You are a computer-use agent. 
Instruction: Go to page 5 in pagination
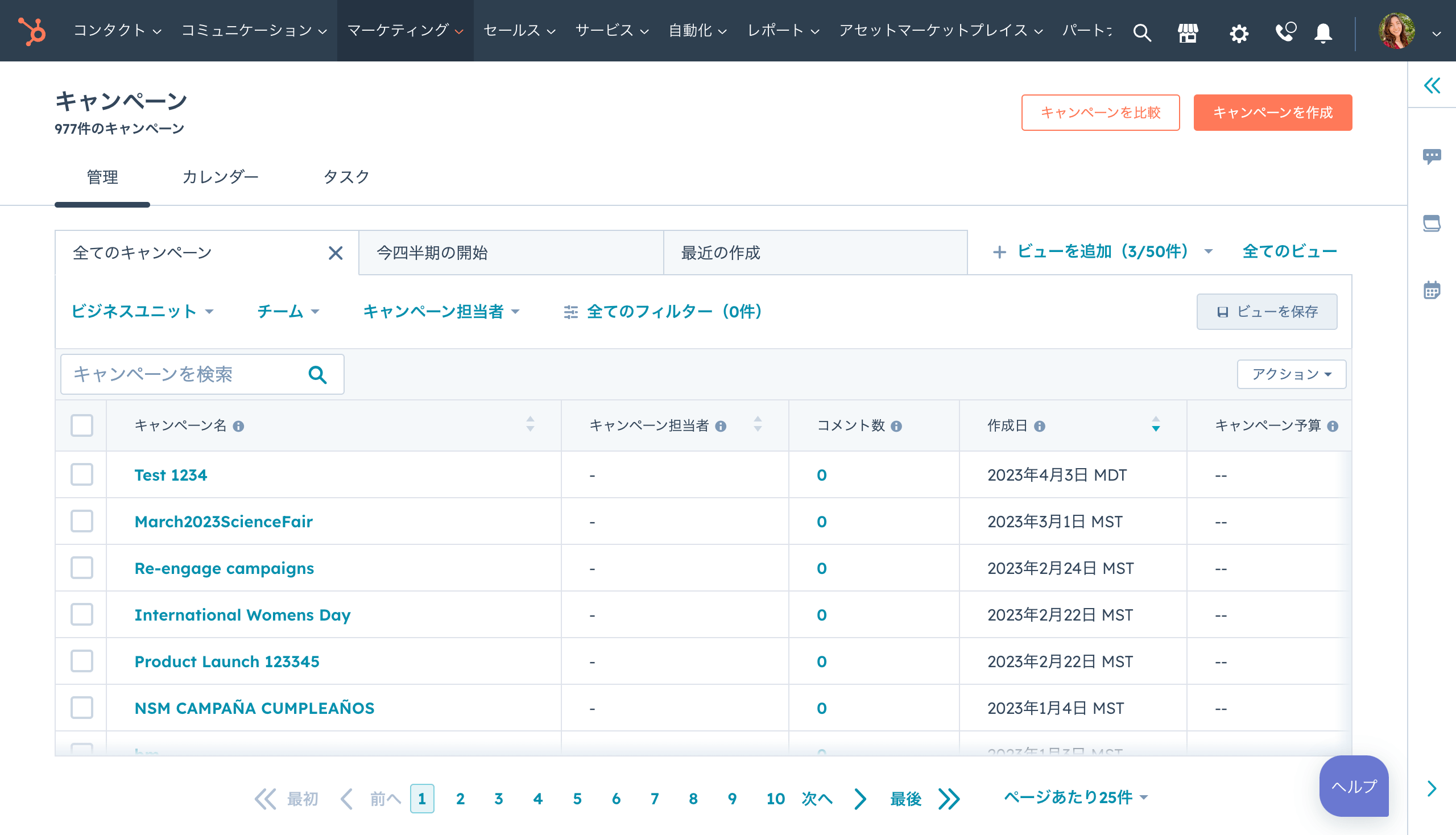[x=577, y=799]
